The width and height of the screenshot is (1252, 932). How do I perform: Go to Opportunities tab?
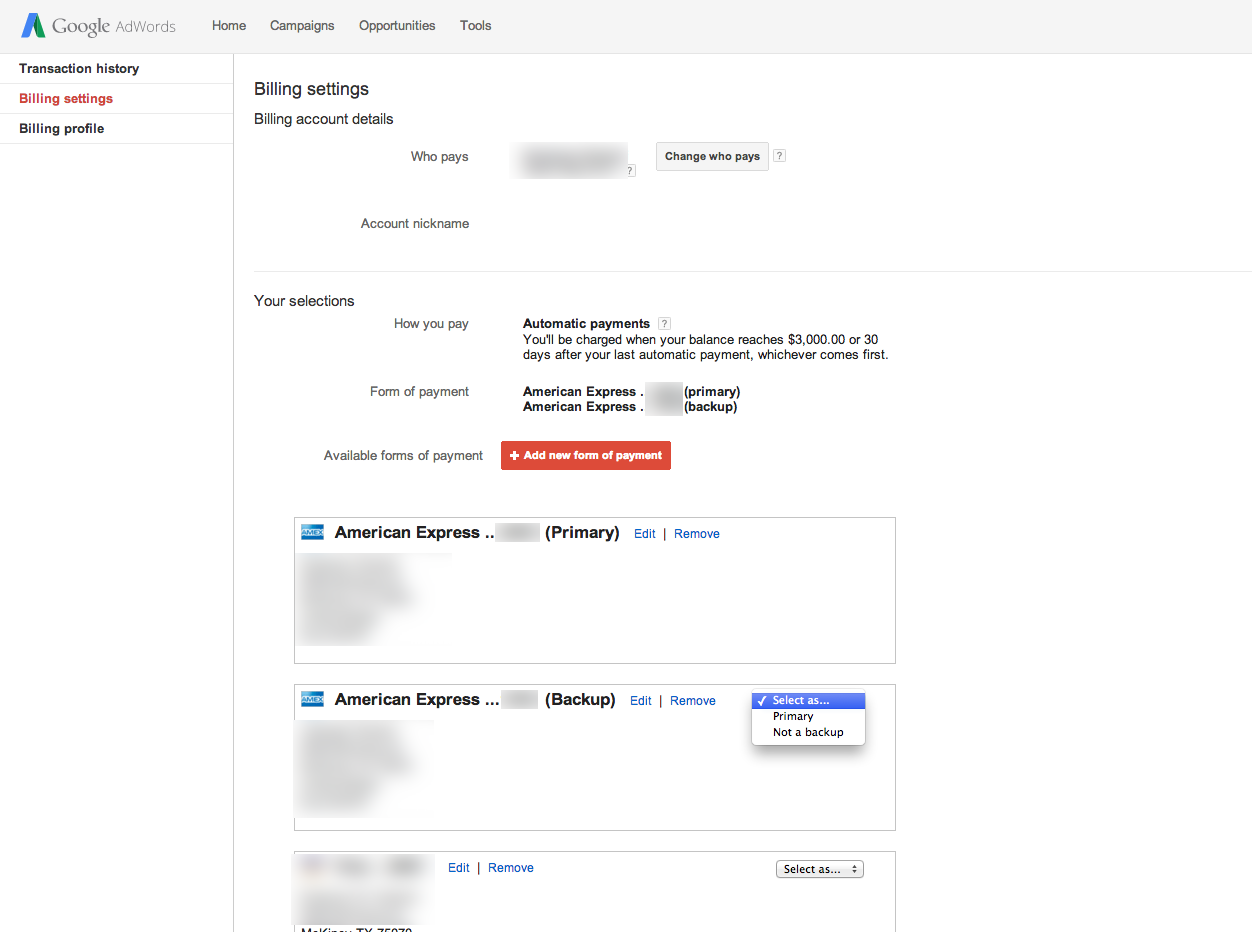point(397,26)
